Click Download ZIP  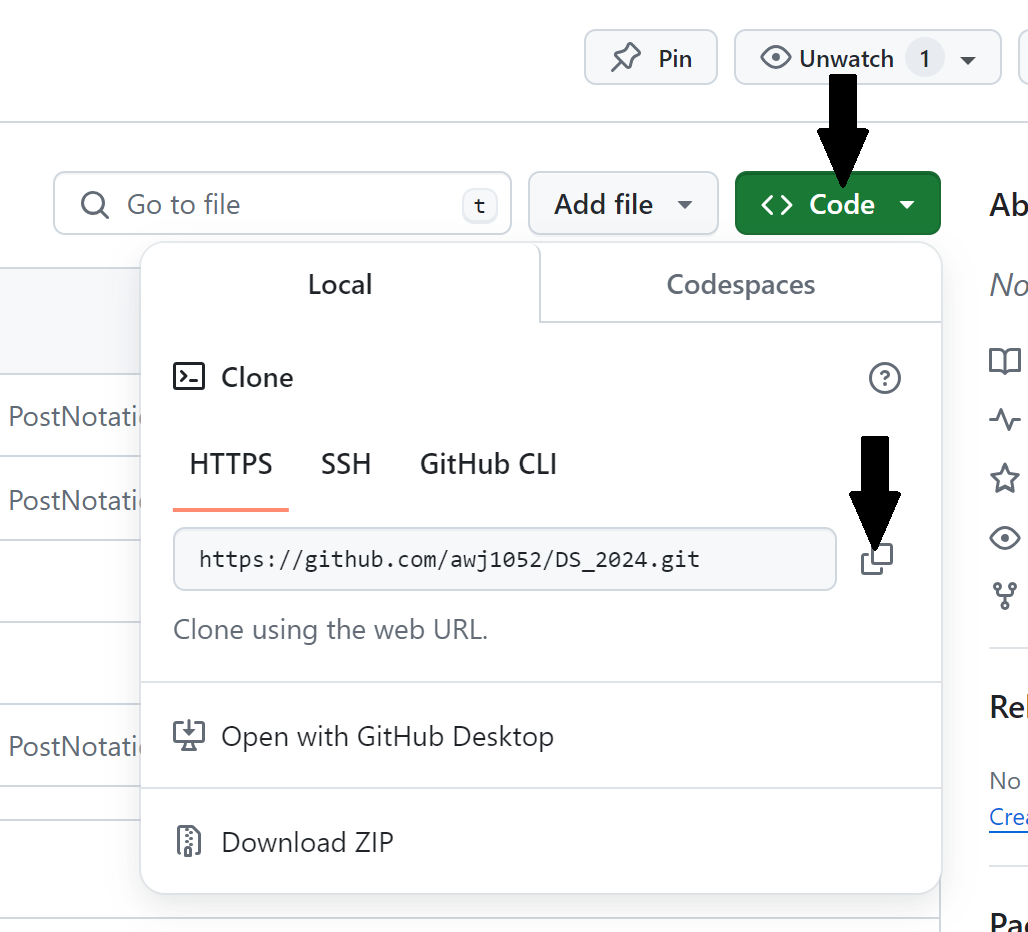pyautogui.click(x=541, y=842)
